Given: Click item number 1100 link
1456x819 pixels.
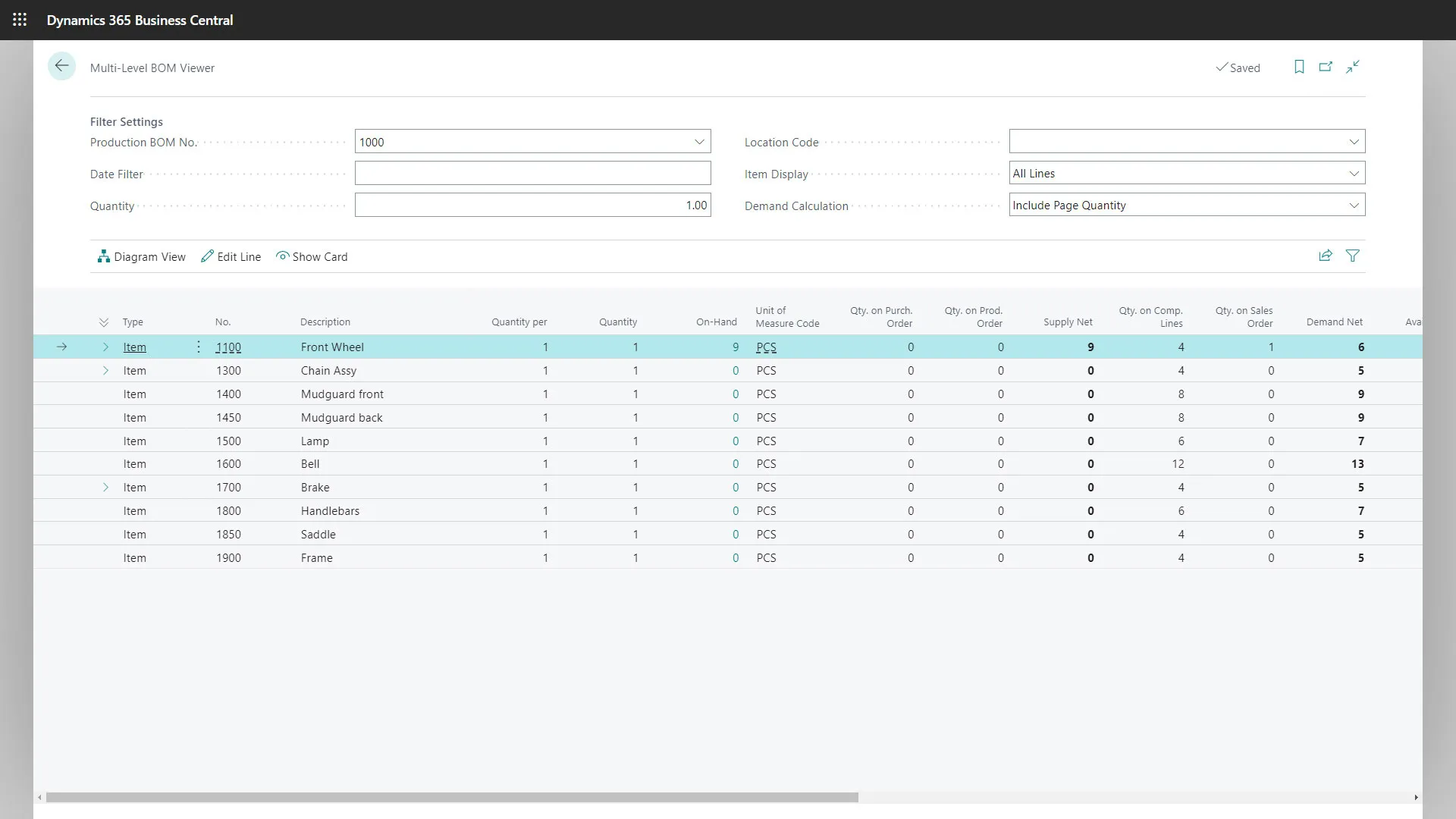Looking at the screenshot, I should [228, 347].
